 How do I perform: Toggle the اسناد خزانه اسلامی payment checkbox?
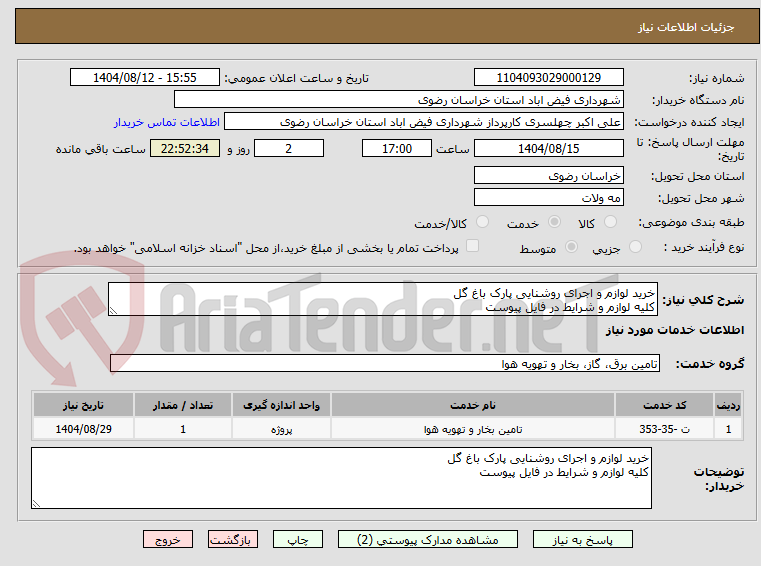pyautogui.click(x=472, y=246)
